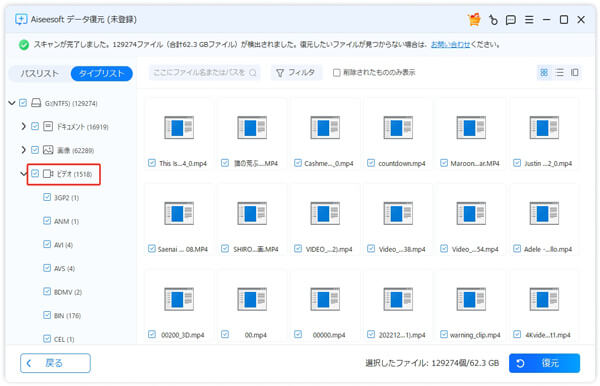Open the Justin ...2_0.mp4 thumbnail
This screenshot has height=386, width=600.
point(544,127)
